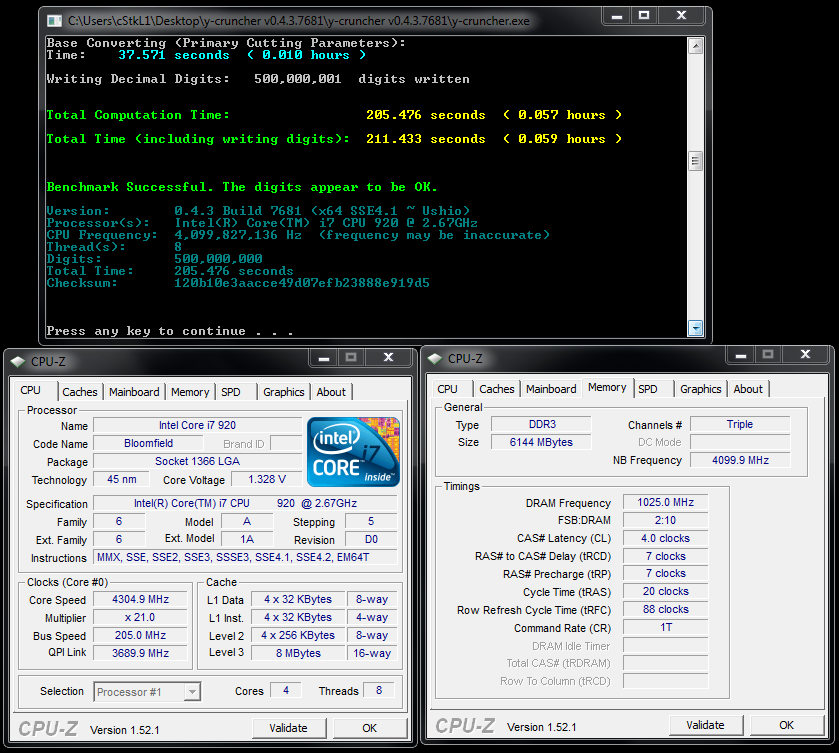839x754 pixels.
Task: Click the y-cruncher console window title icon
Action: coord(56,19)
